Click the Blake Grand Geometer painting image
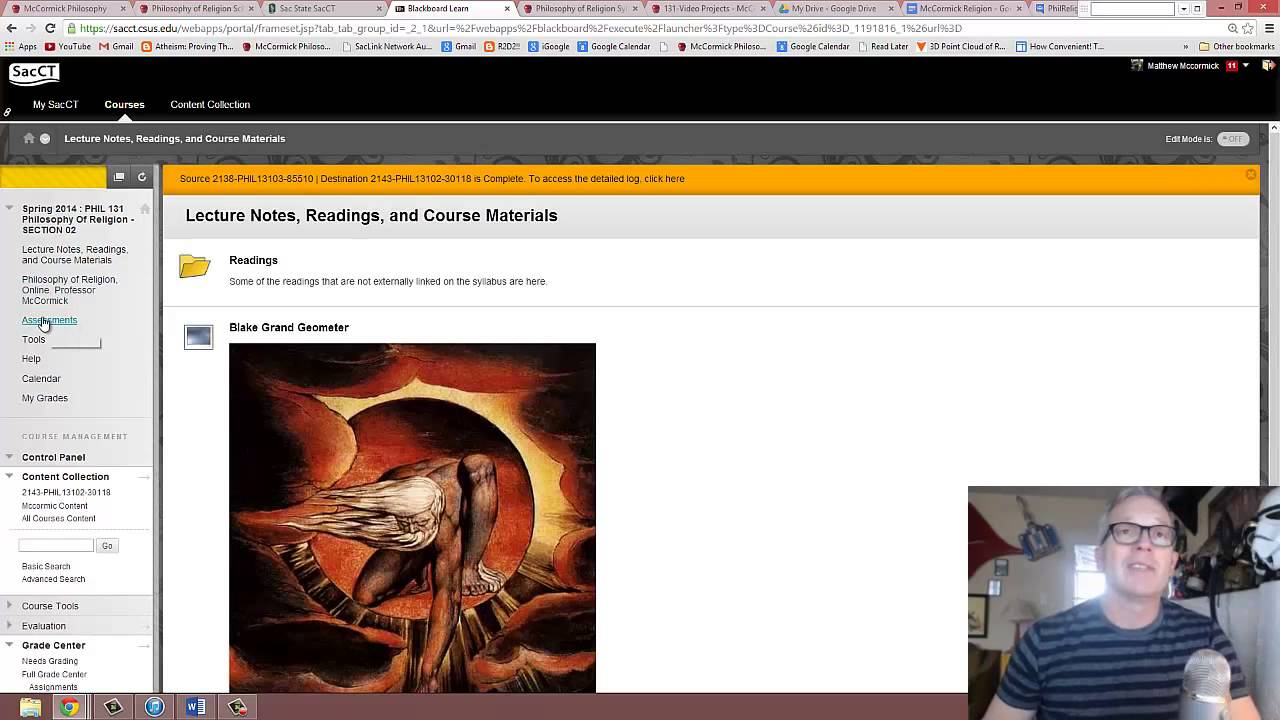Image resolution: width=1280 pixels, height=720 pixels. pyautogui.click(x=412, y=518)
